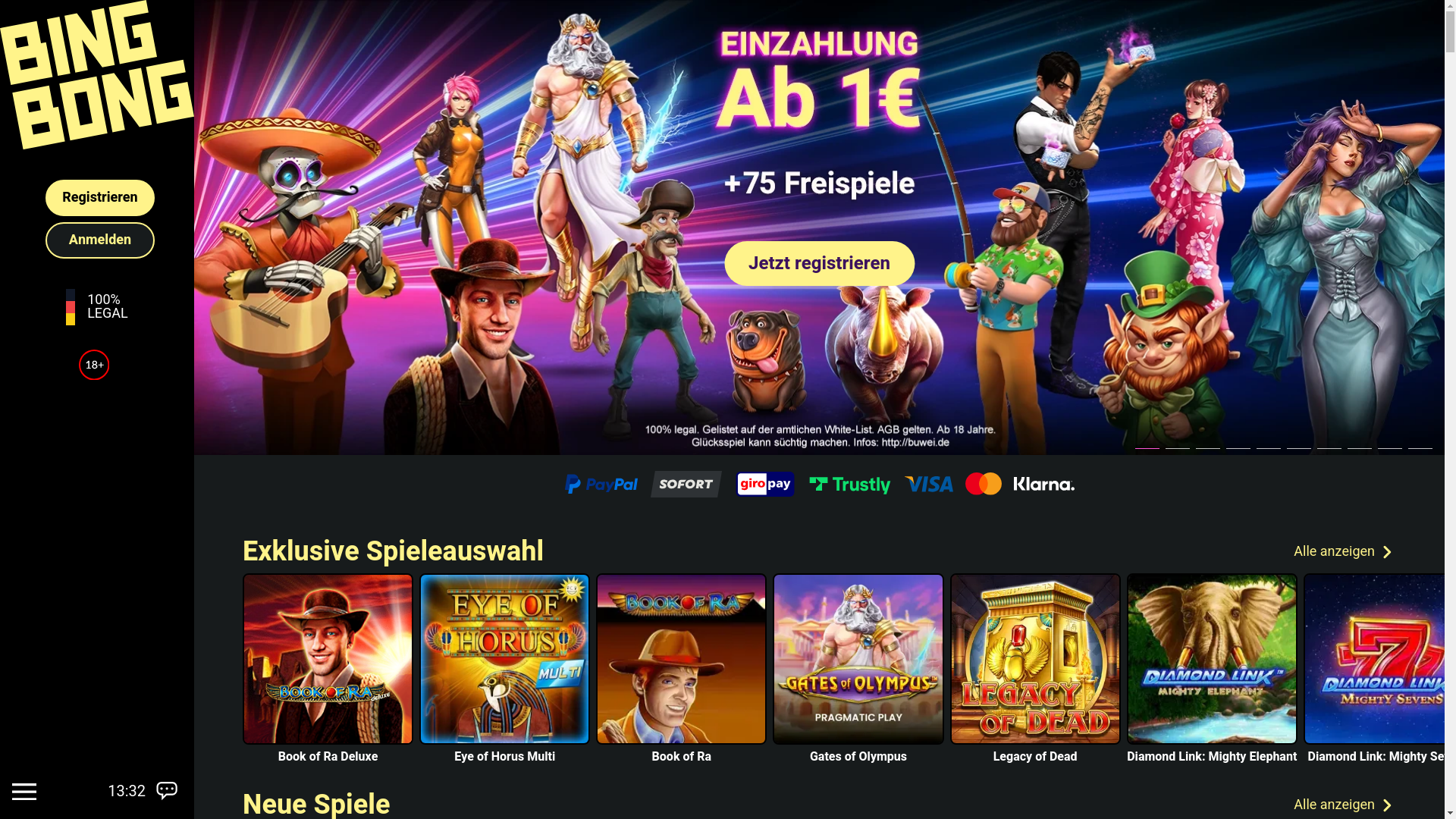Screen dimensions: 1456x819
Task: Jump to the last banner slide indicator
Action: 1420,447
